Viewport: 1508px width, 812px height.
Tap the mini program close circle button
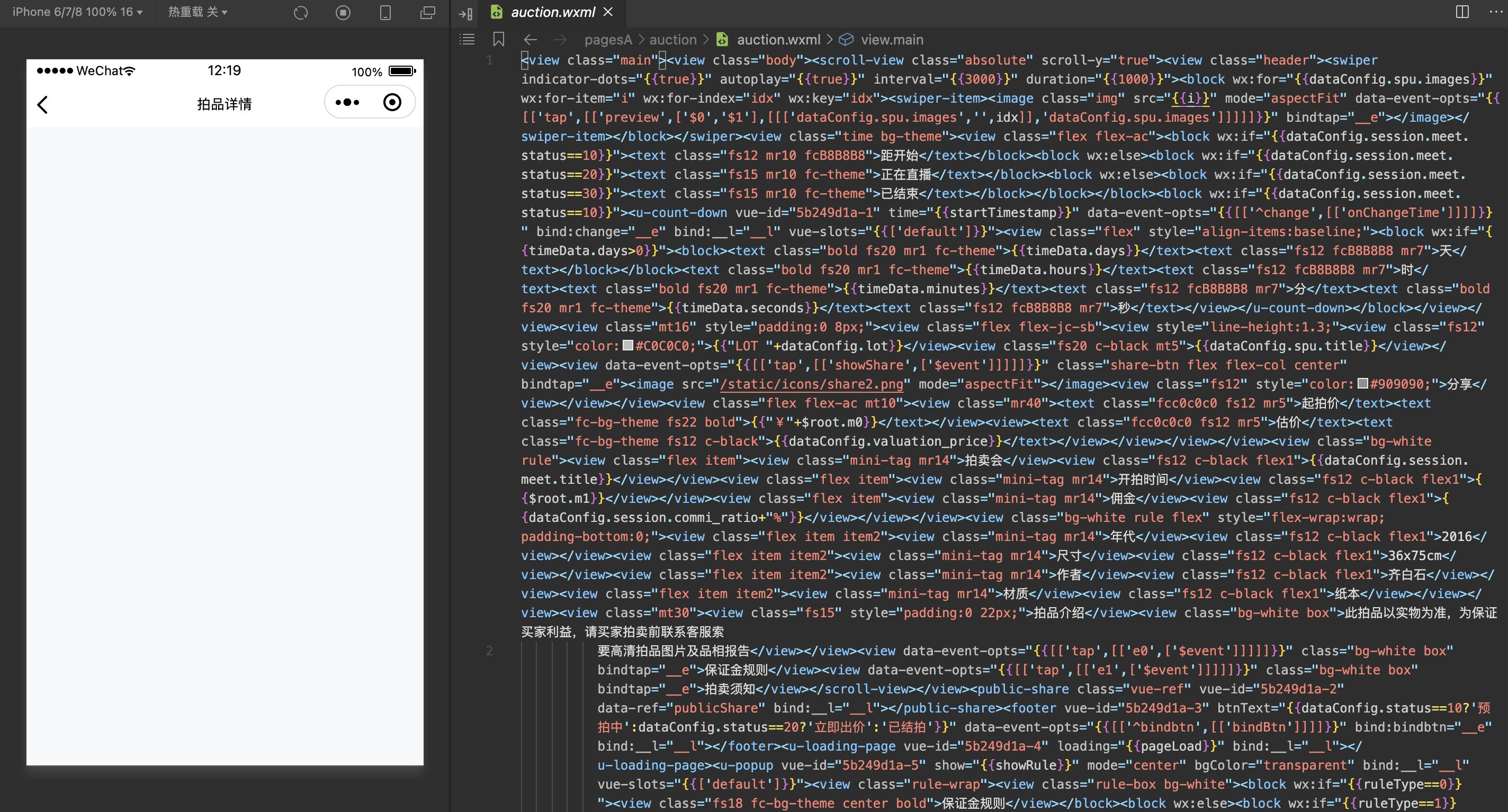click(392, 103)
